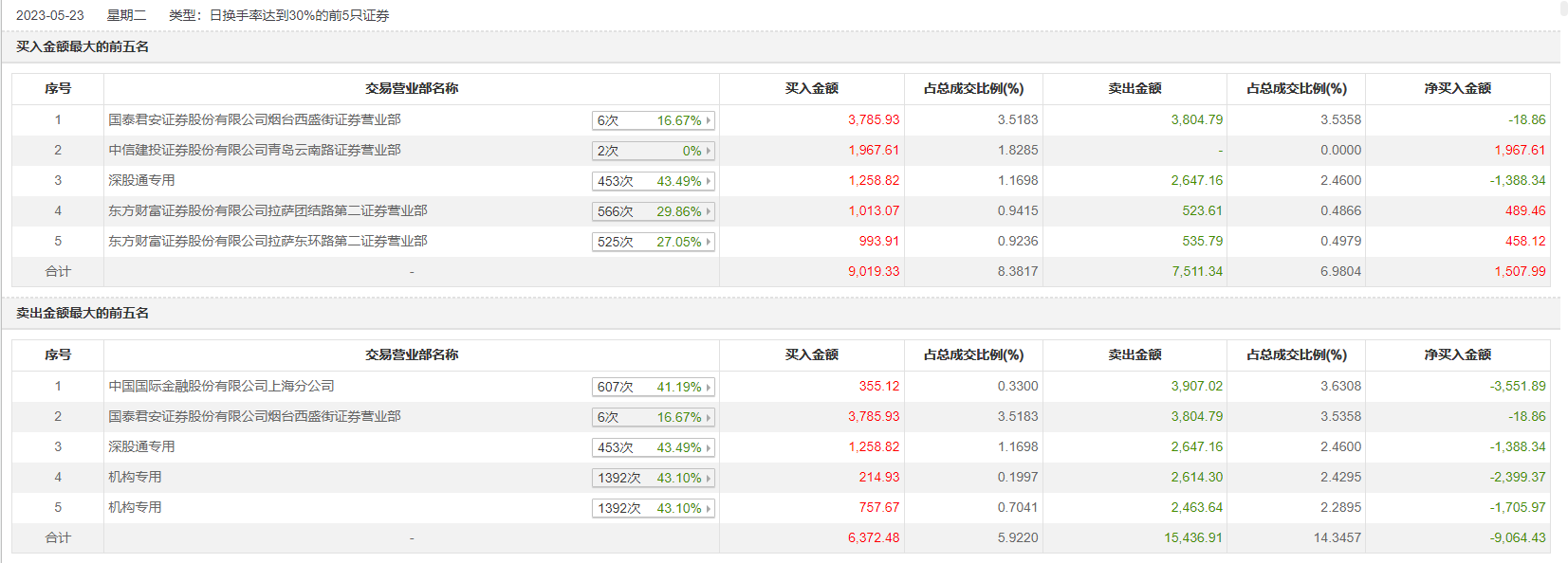
Task: Expand the "525次 27.05%" dropdown
Action: (x=653, y=242)
